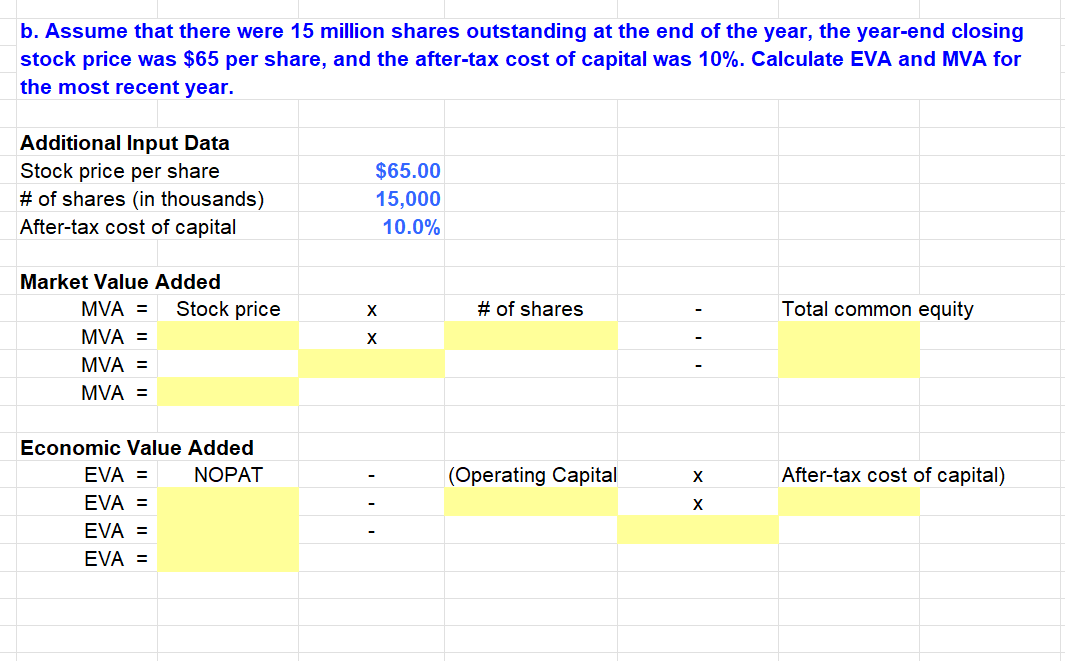1065x661 pixels.
Task: Select the final MVA result yellow cell
Action: pyautogui.click(x=228, y=392)
